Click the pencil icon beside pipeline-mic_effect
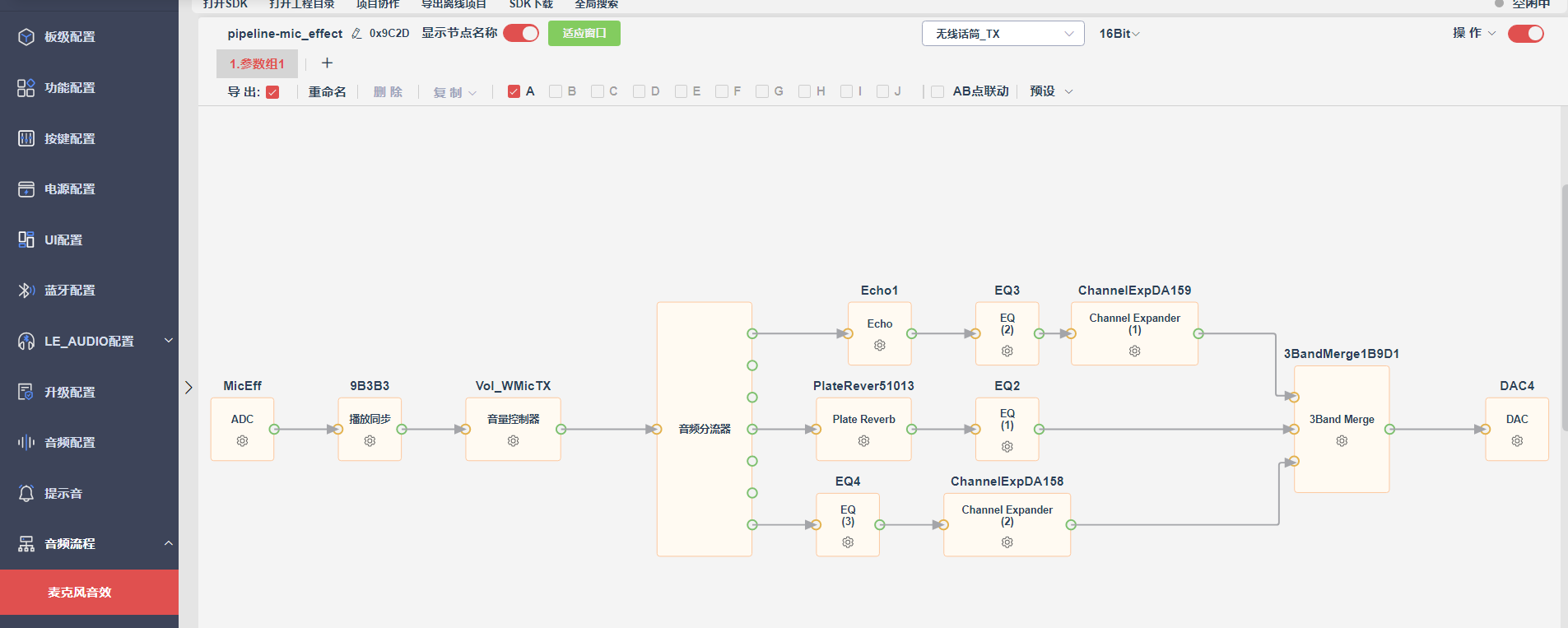This screenshot has width=1568, height=628. pyautogui.click(x=356, y=34)
